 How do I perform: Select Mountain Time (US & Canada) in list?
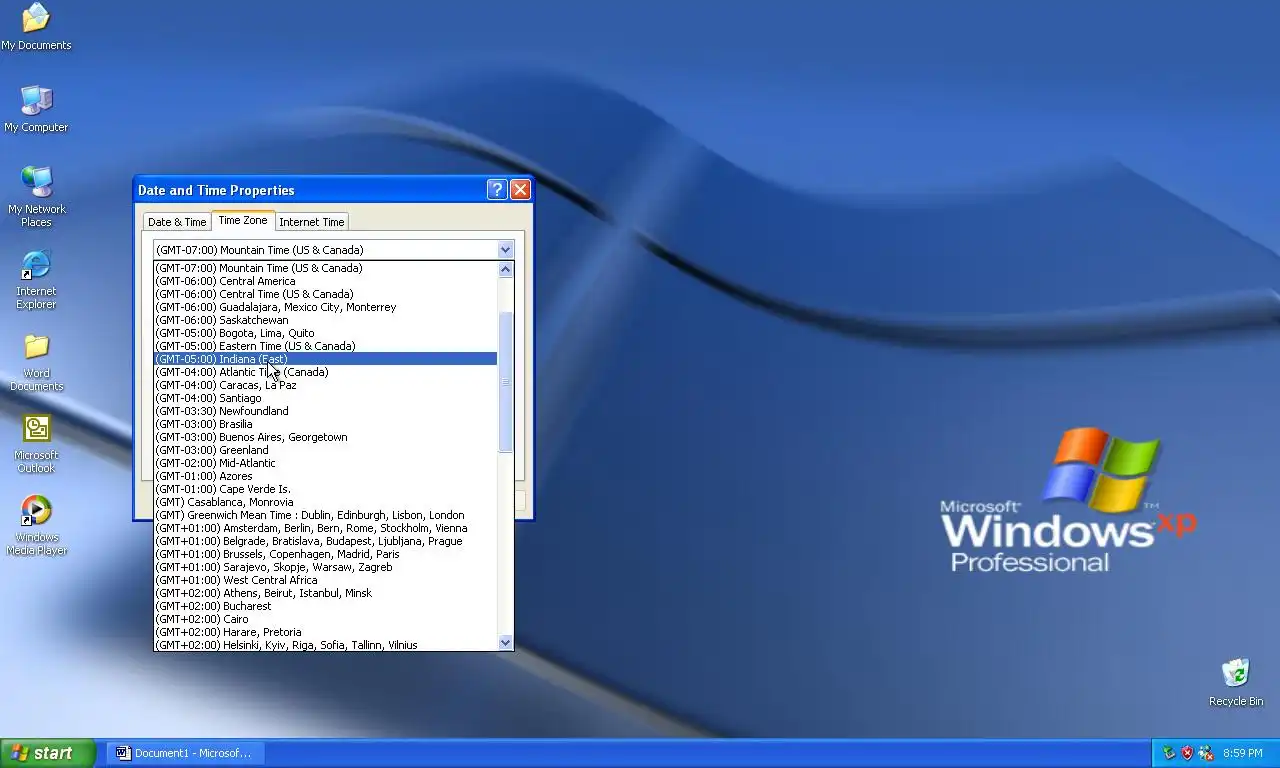325,268
